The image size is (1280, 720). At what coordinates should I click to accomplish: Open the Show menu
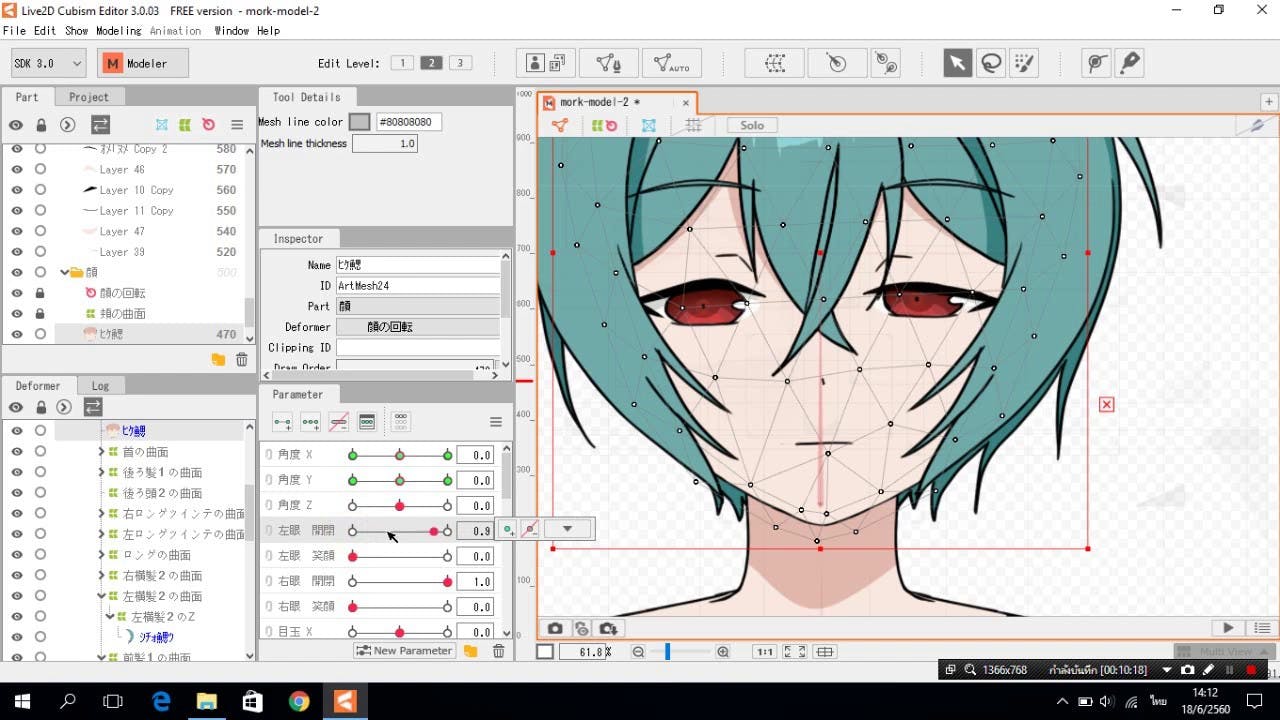[76, 31]
